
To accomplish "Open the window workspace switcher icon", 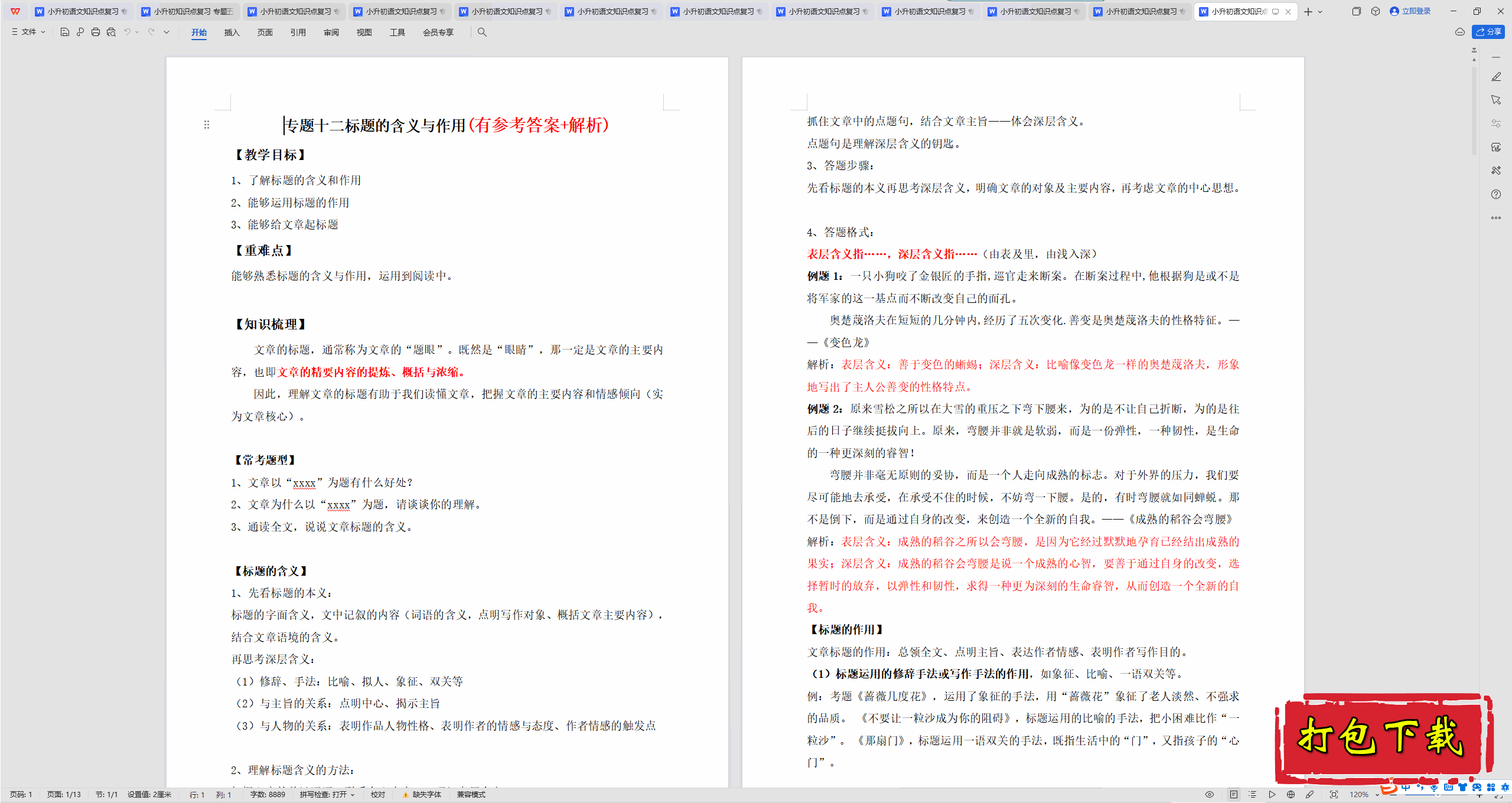I will (1357, 11).
